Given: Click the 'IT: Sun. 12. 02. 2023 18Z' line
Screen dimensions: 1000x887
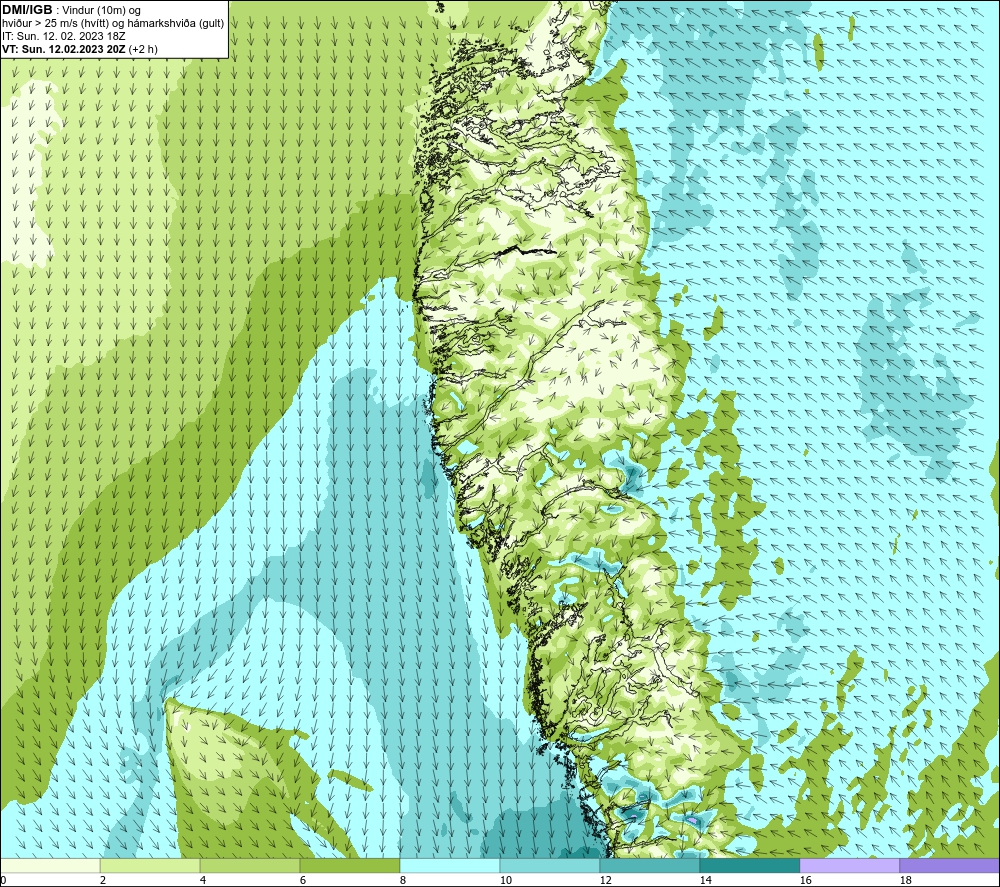Looking at the screenshot, I should coord(63,36).
